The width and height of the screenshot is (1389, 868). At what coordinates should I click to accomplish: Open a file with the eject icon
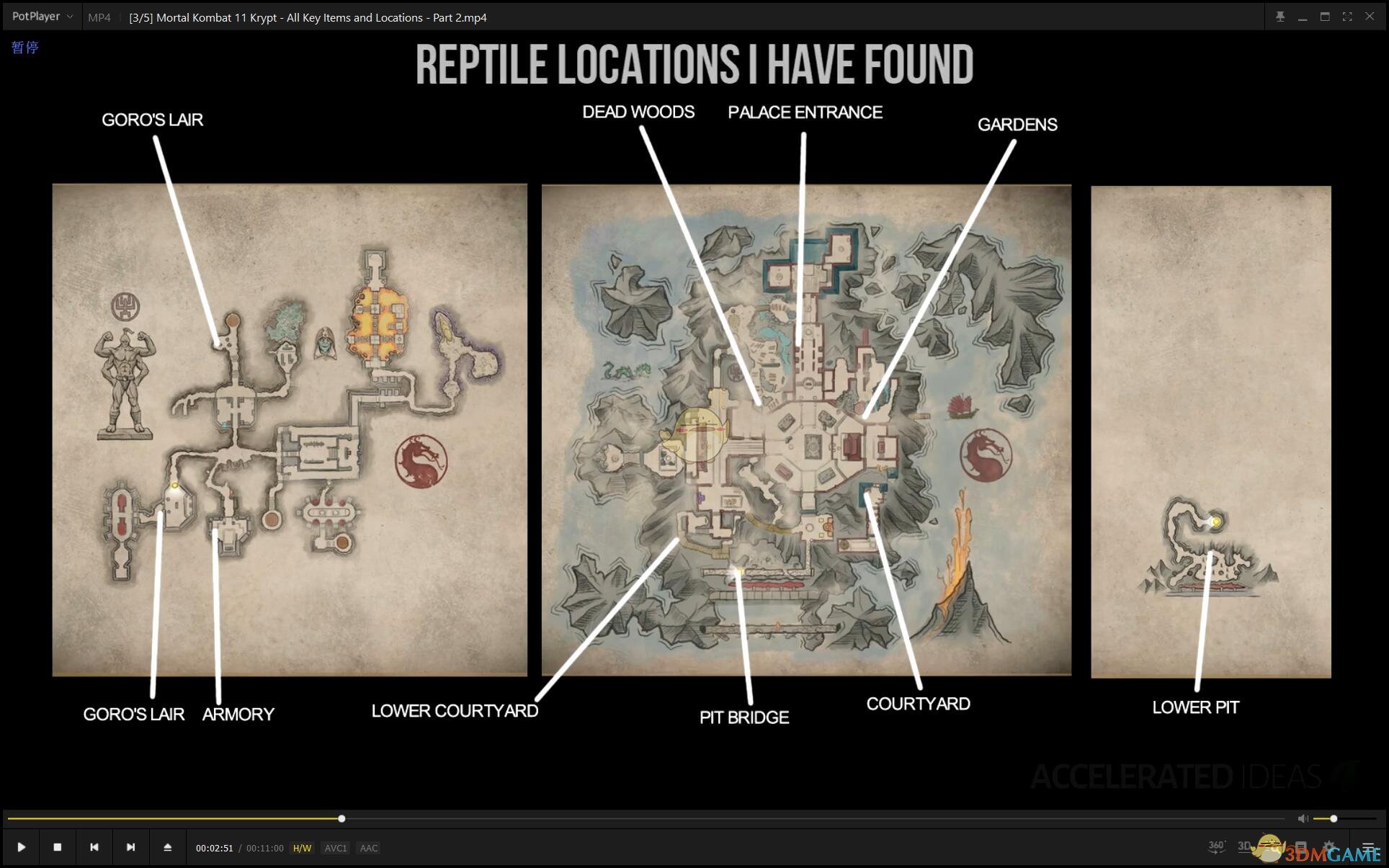tap(167, 847)
